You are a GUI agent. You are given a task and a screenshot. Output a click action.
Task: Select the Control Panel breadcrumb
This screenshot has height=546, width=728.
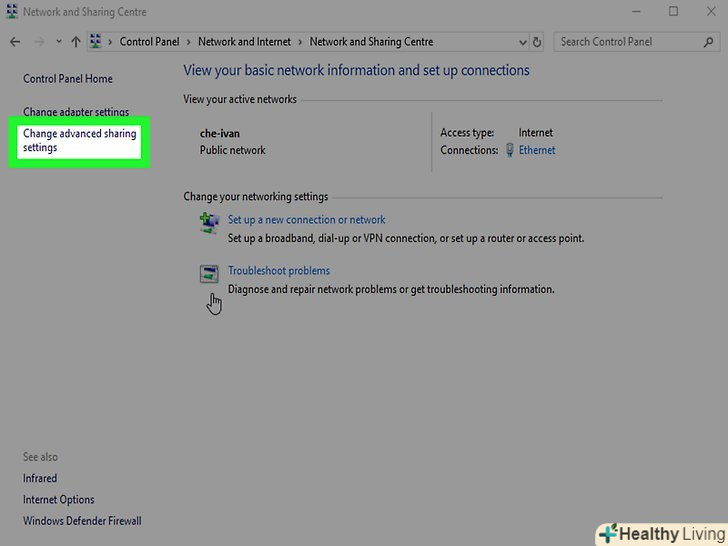point(150,42)
